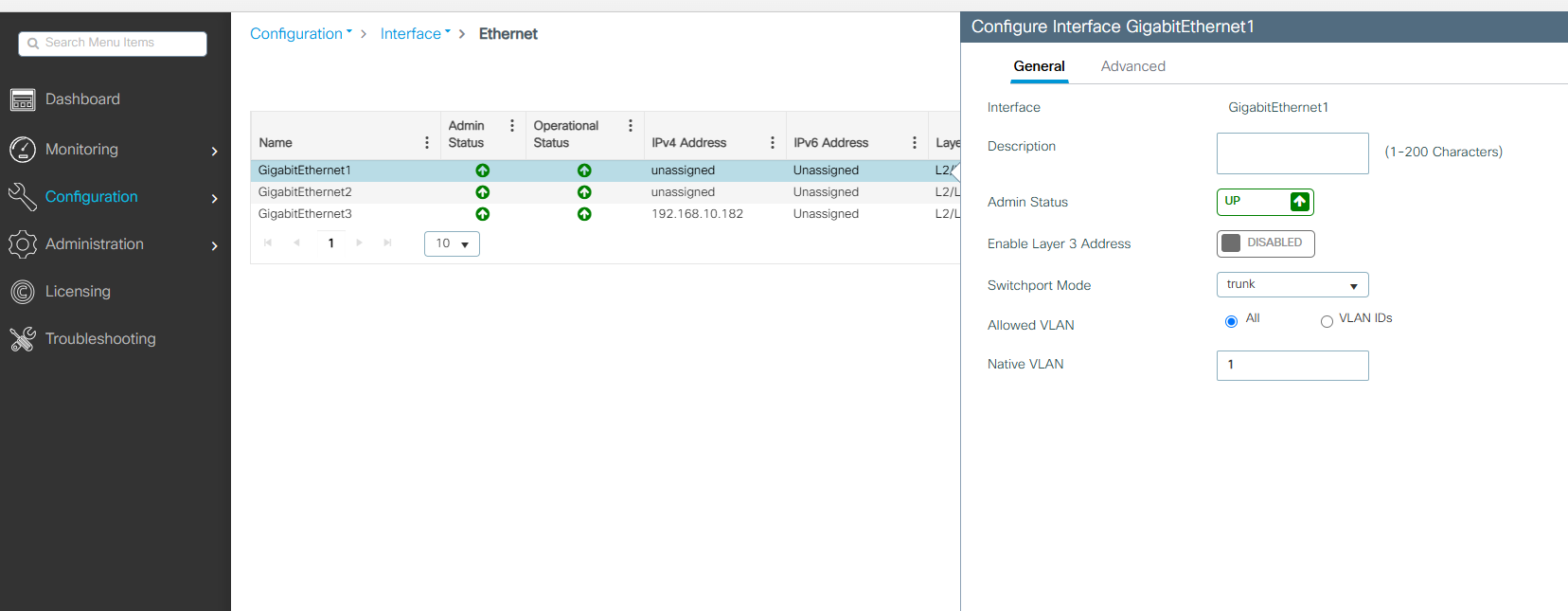The width and height of the screenshot is (1568, 611).
Task: Click GigabitEthernet1 admin status up icon
Action: (x=483, y=171)
